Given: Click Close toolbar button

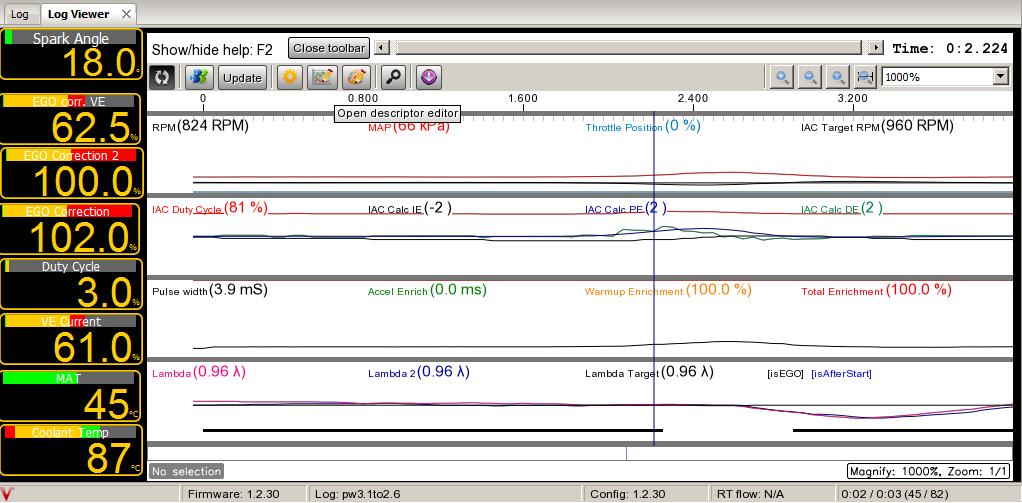Looking at the screenshot, I should (x=329, y=48).
